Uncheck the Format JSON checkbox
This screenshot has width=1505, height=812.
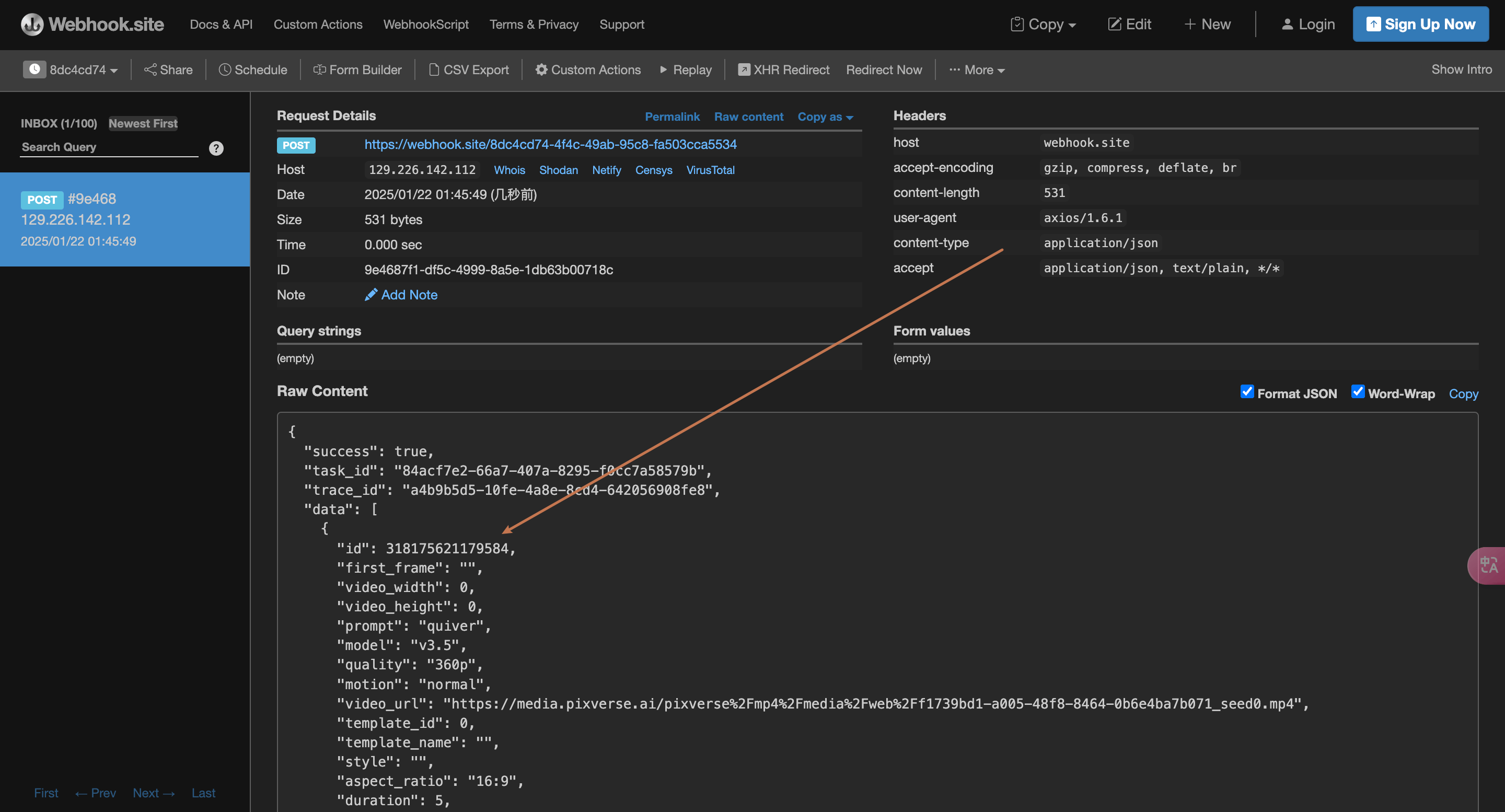click(x=1247, y=391)
